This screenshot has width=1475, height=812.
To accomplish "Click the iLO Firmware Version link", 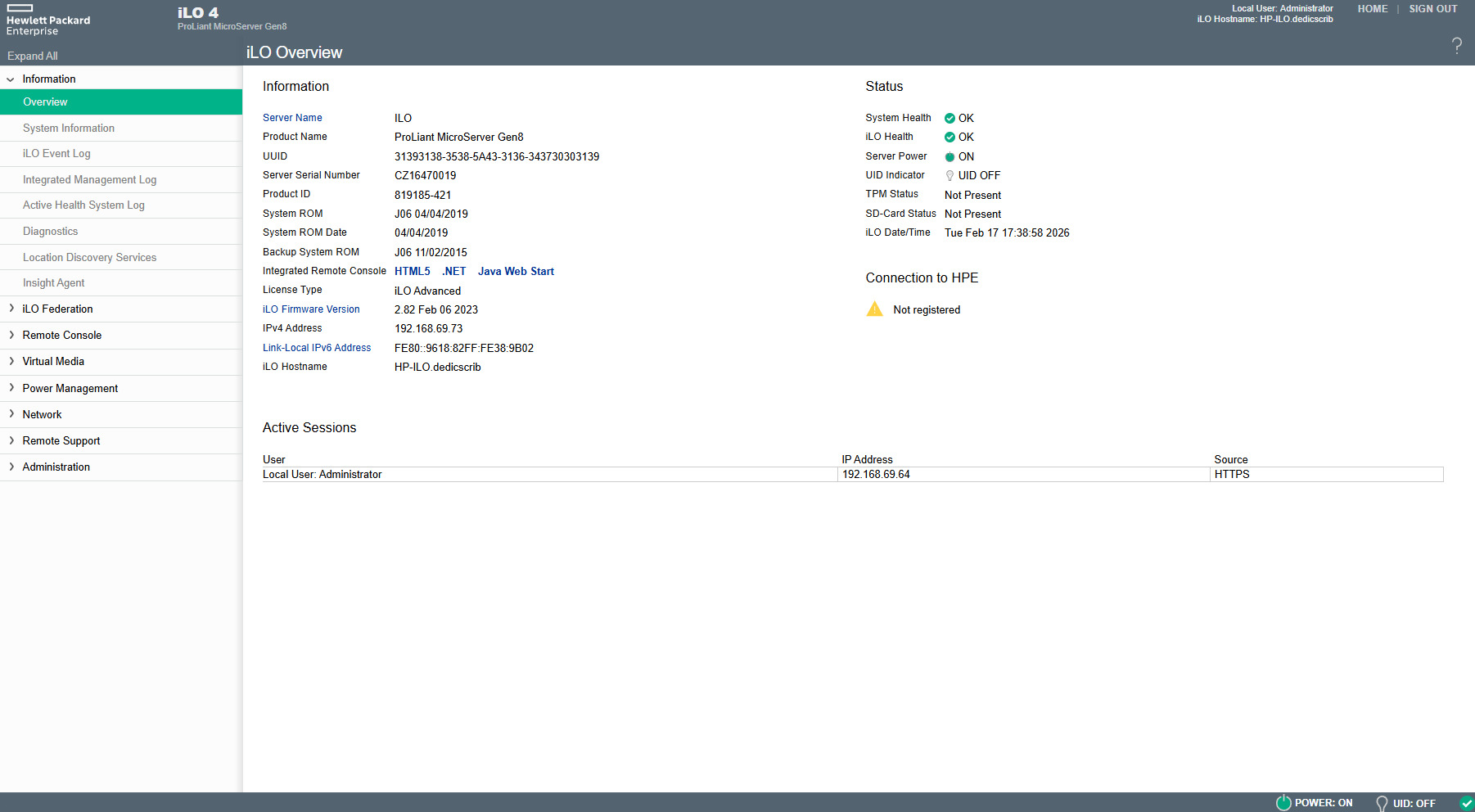I will pos(311,309).
